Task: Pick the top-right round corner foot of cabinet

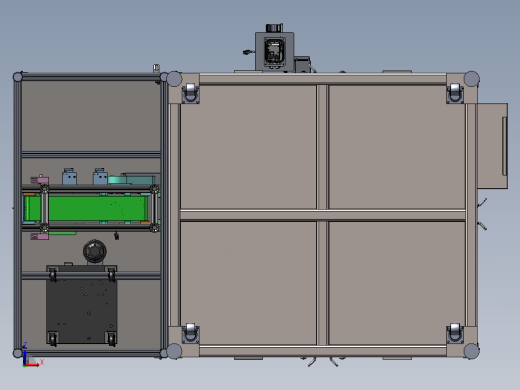Action: 471,79
